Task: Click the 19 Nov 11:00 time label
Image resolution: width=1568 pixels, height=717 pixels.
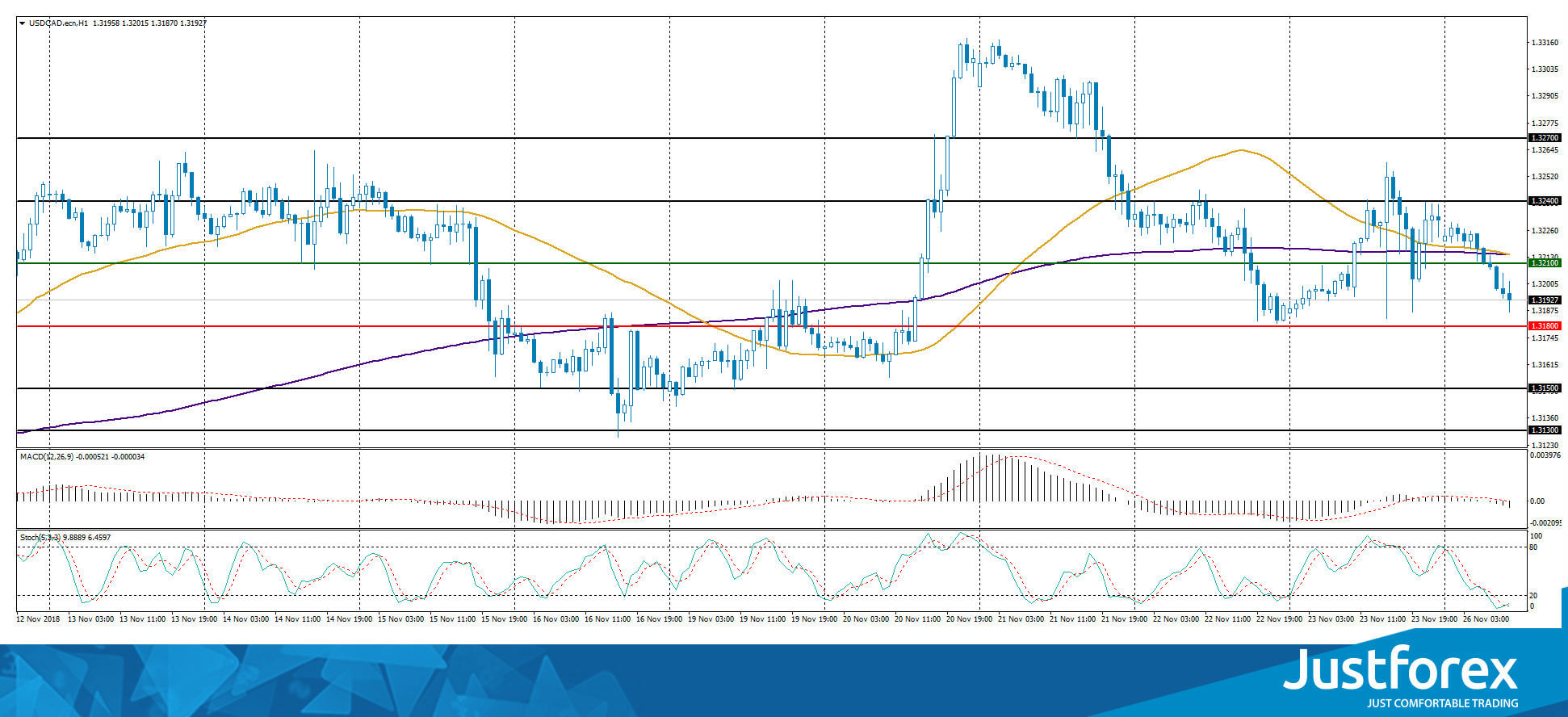Action: 762,619
